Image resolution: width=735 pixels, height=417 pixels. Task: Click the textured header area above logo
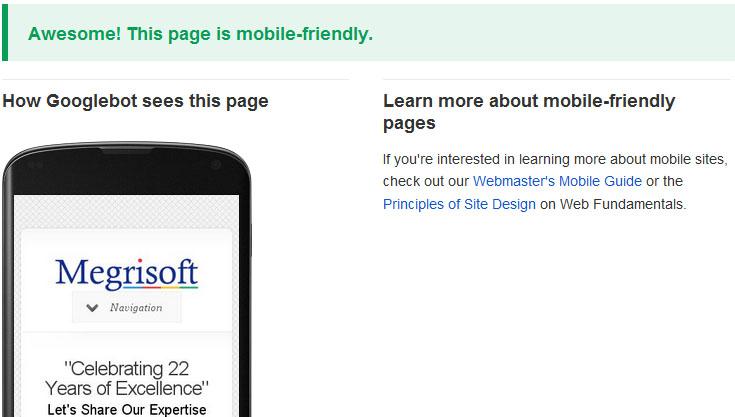tap(127, 212)
